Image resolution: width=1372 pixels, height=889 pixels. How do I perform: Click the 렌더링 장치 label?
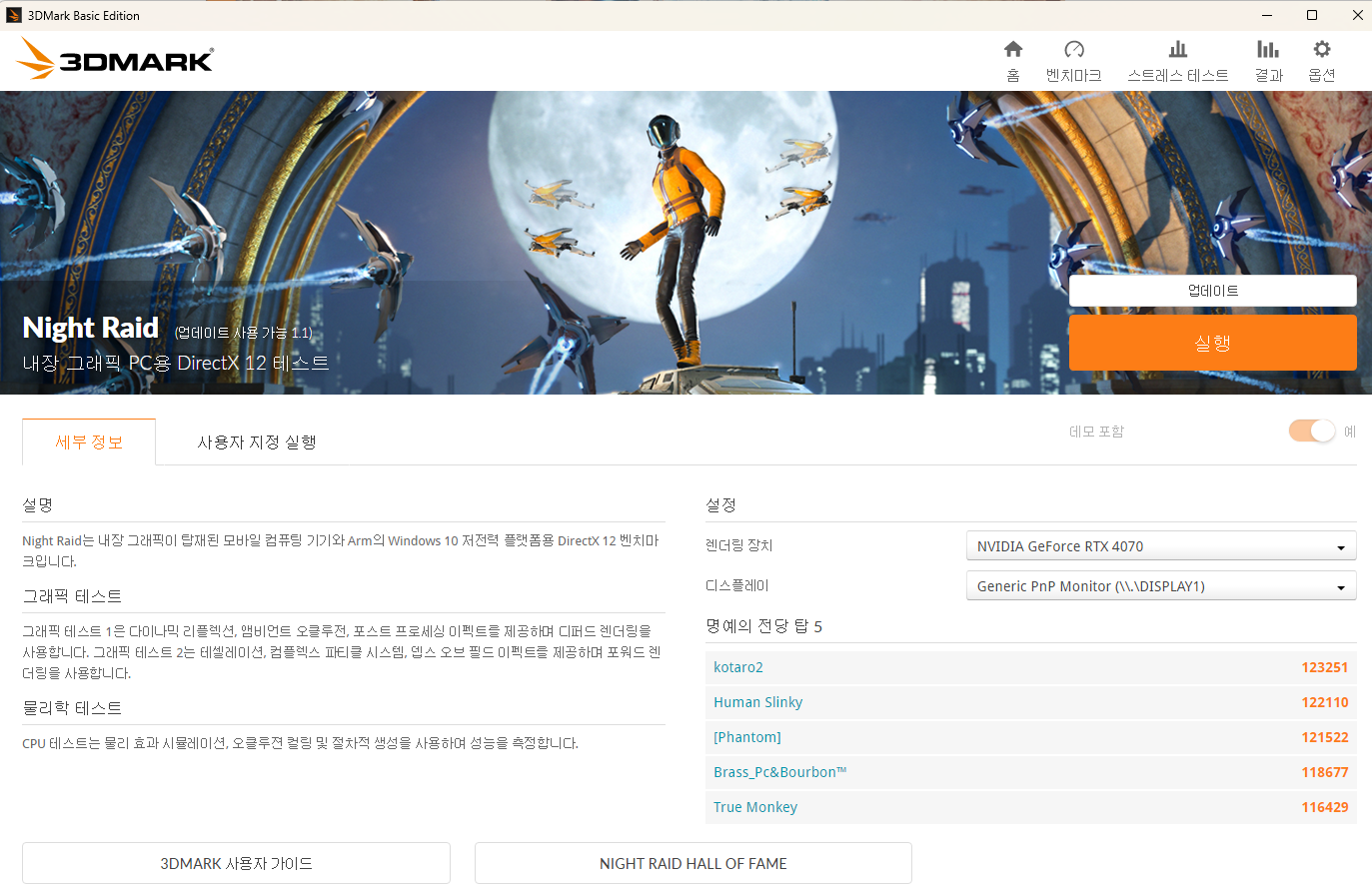pyautogui.click(x=738, y=545)
